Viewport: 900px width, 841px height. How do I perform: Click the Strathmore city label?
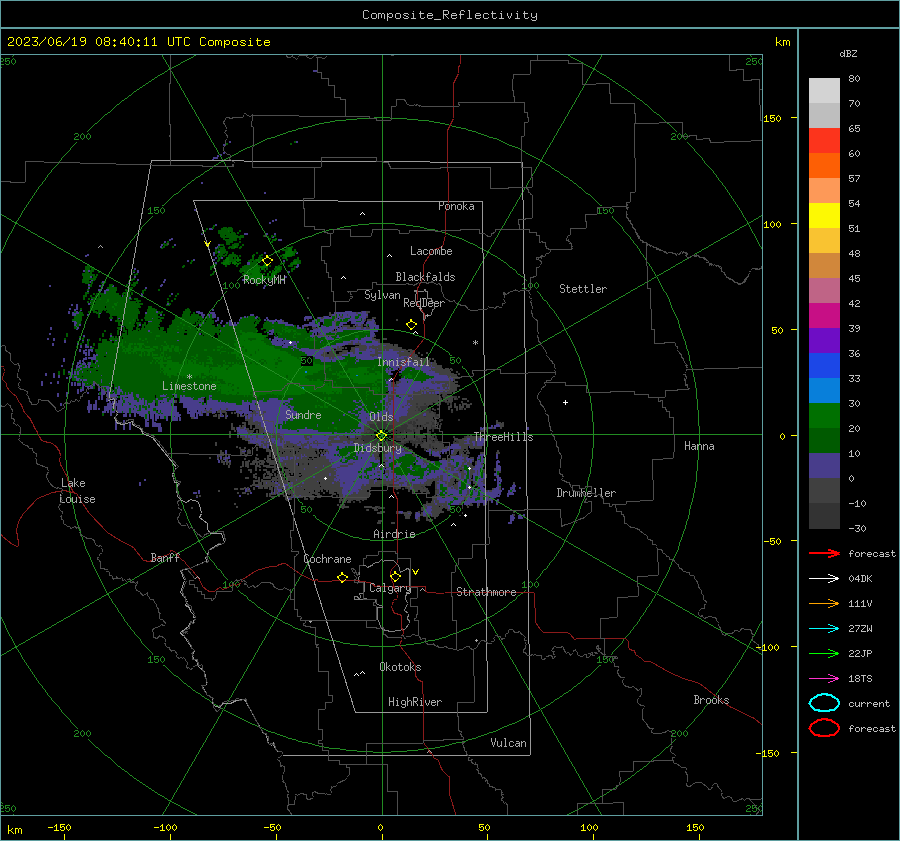click(487, 592)
